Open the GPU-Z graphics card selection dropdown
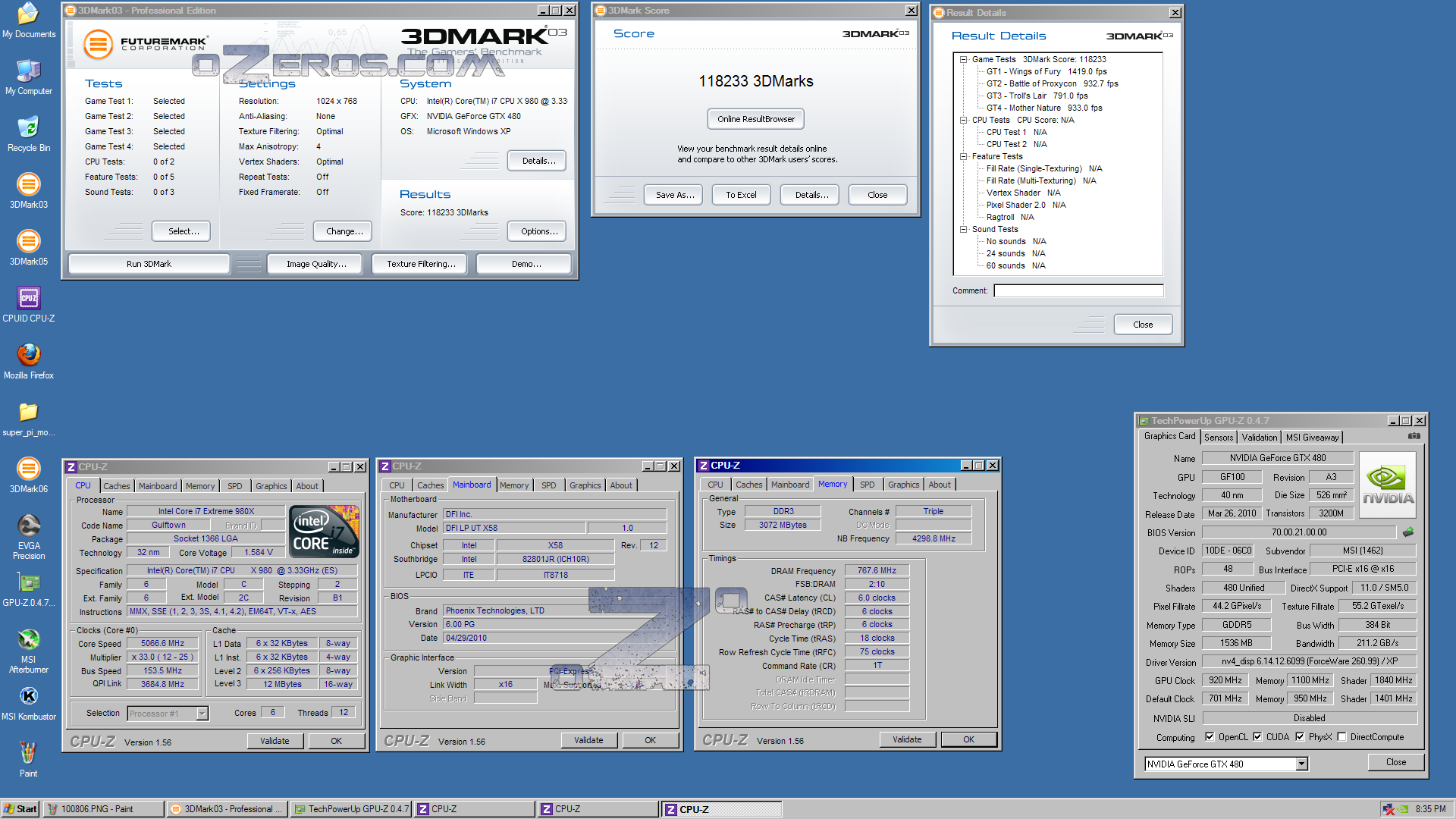Viewport: 1456px width, 819px height. (1301, 764)
